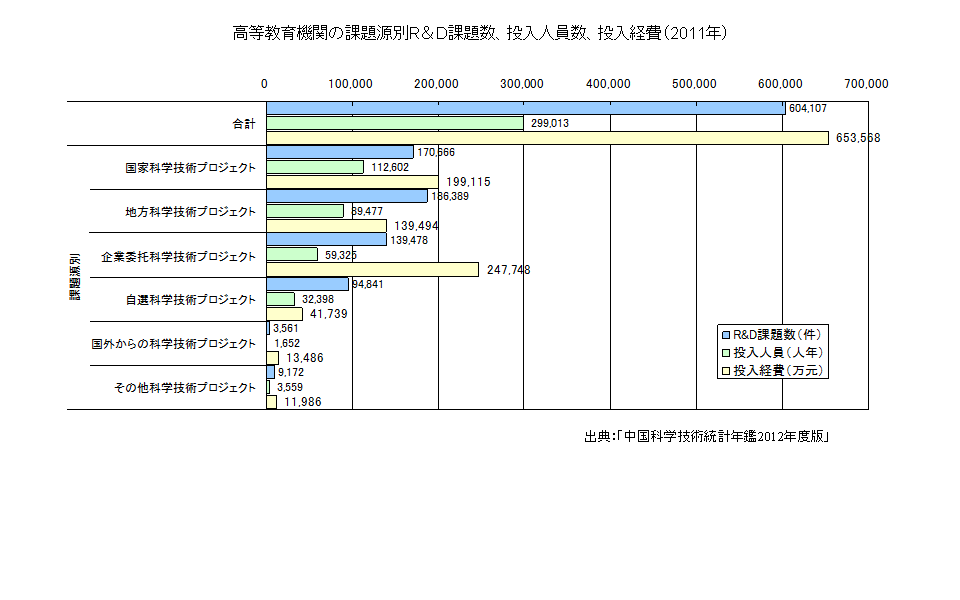Click the yellow 投入経費 legend swatch
The width and height of the screenshot is (960, 600).
tap(726, 370)
